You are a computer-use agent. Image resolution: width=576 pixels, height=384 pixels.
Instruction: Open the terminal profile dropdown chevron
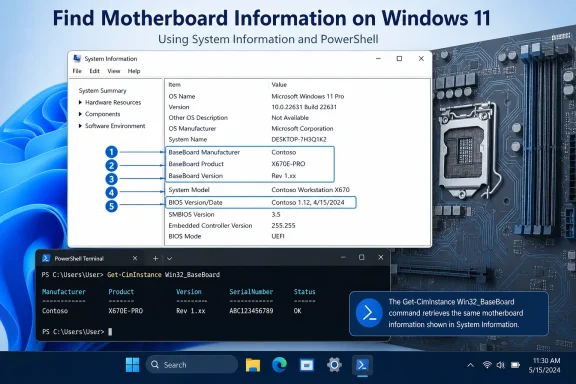[x=169, y=259]
